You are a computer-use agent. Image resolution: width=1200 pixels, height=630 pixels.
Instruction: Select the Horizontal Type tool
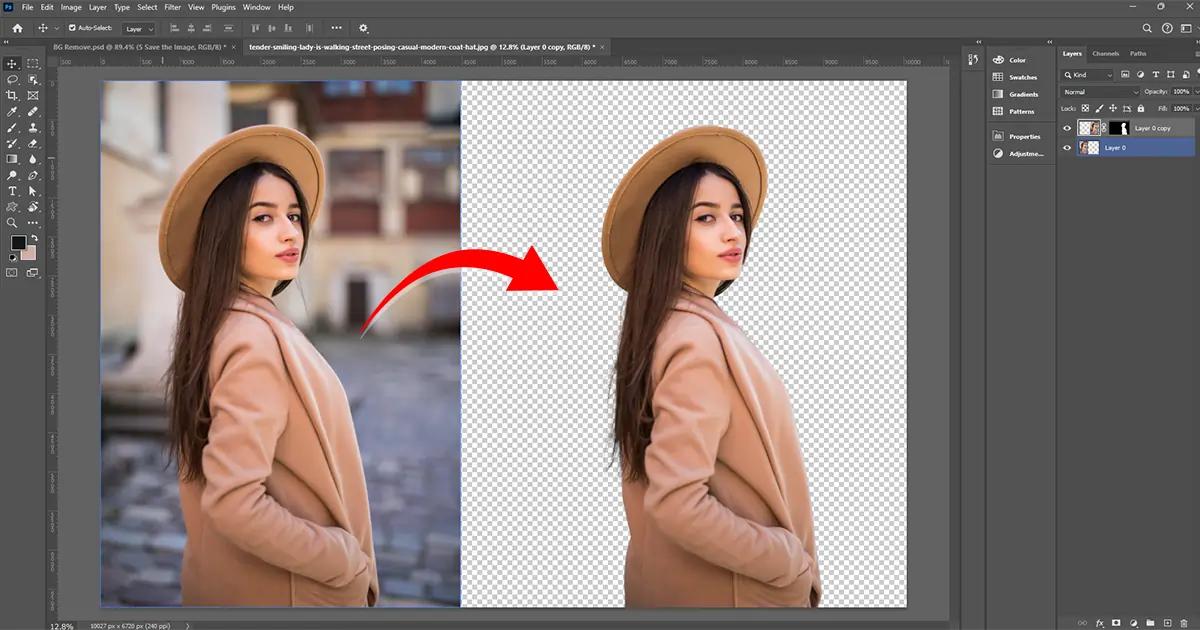click(x=12, y=191)
